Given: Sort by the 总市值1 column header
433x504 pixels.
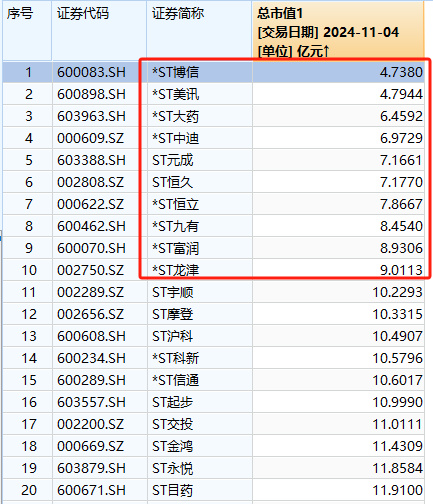Looking at the screenshot, I should pos(338,31).
